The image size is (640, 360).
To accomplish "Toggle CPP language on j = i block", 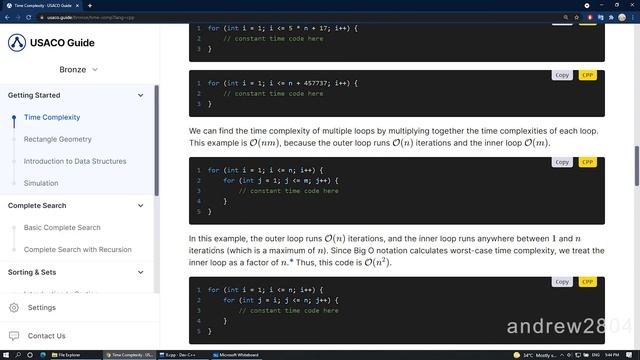I will pos(587,282).
